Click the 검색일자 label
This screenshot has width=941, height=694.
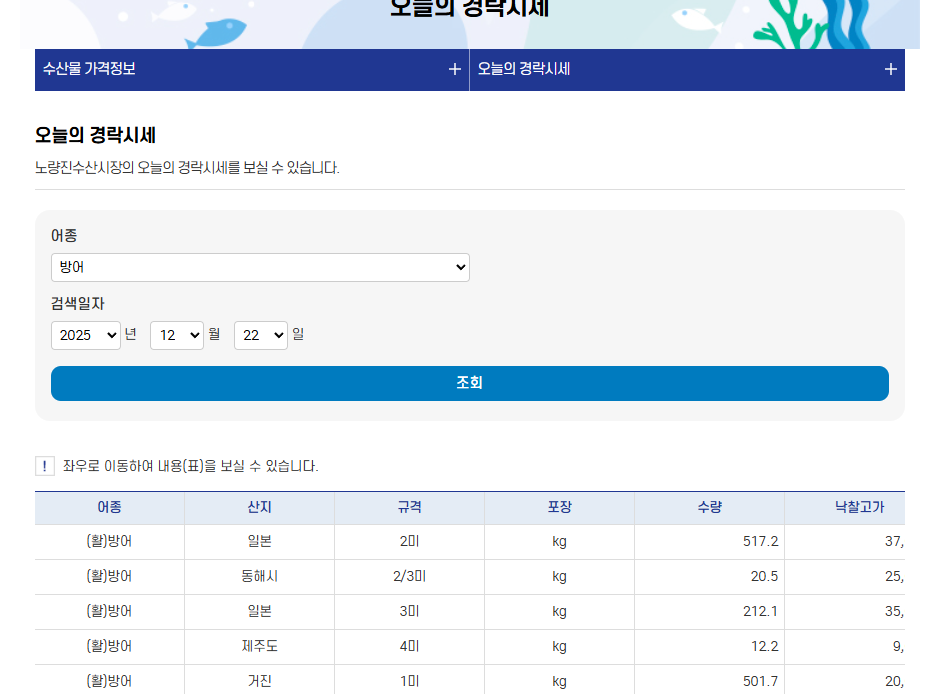(x=77, y=303)
